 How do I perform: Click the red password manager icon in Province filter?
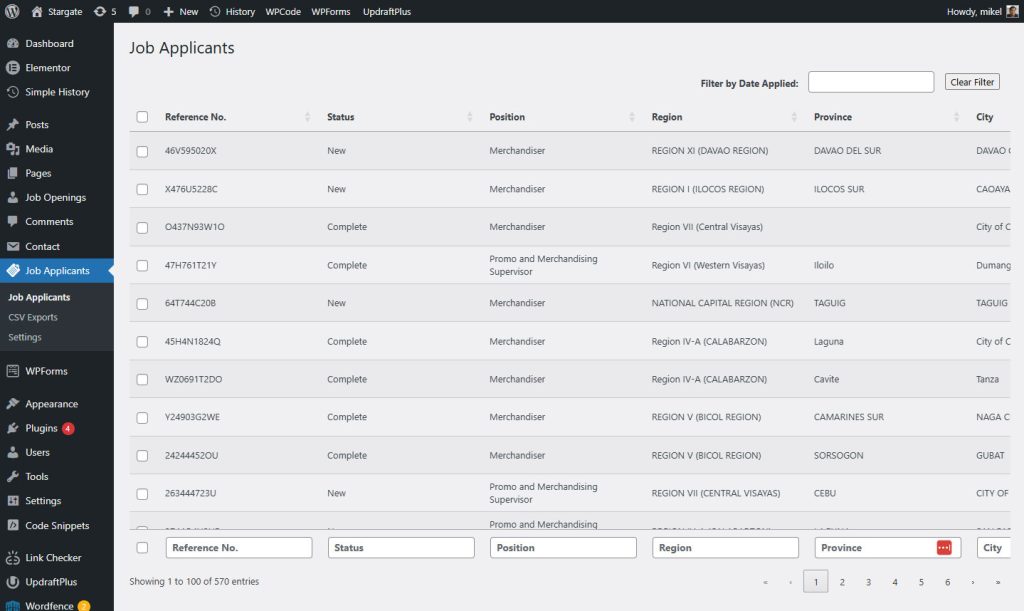pos(944,548)
